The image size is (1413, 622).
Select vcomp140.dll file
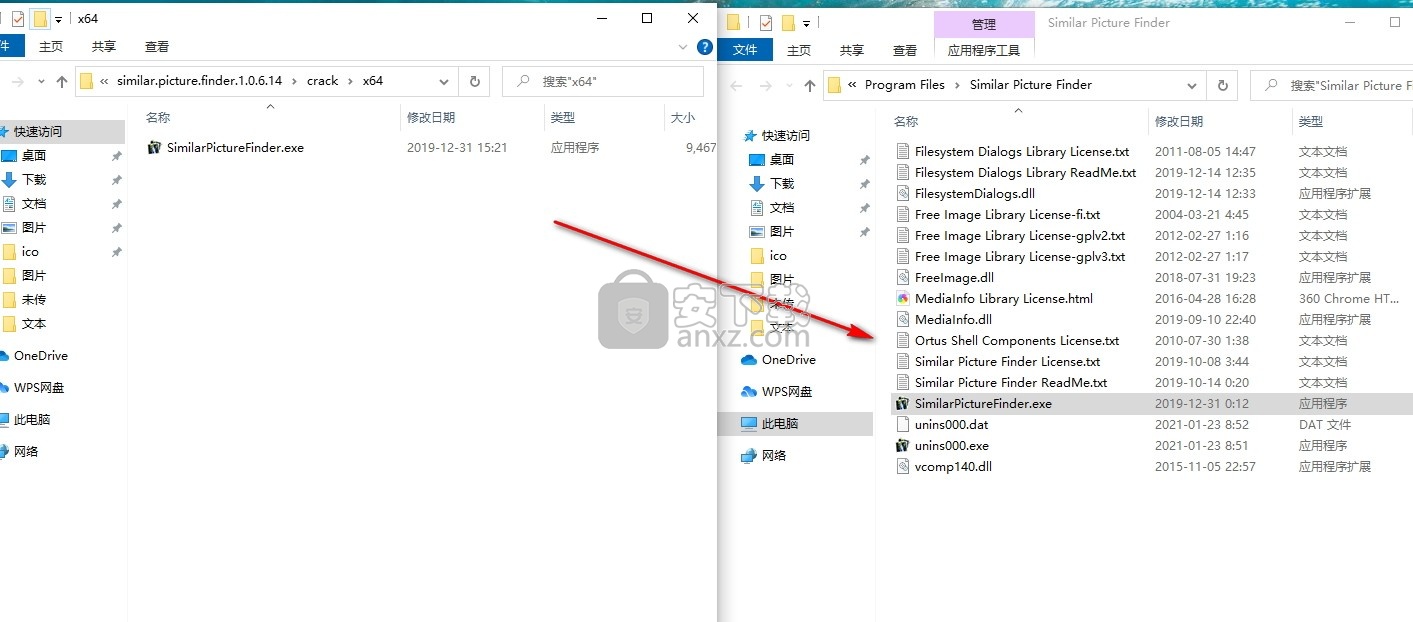pyautogui.click(x=953, y=467)
